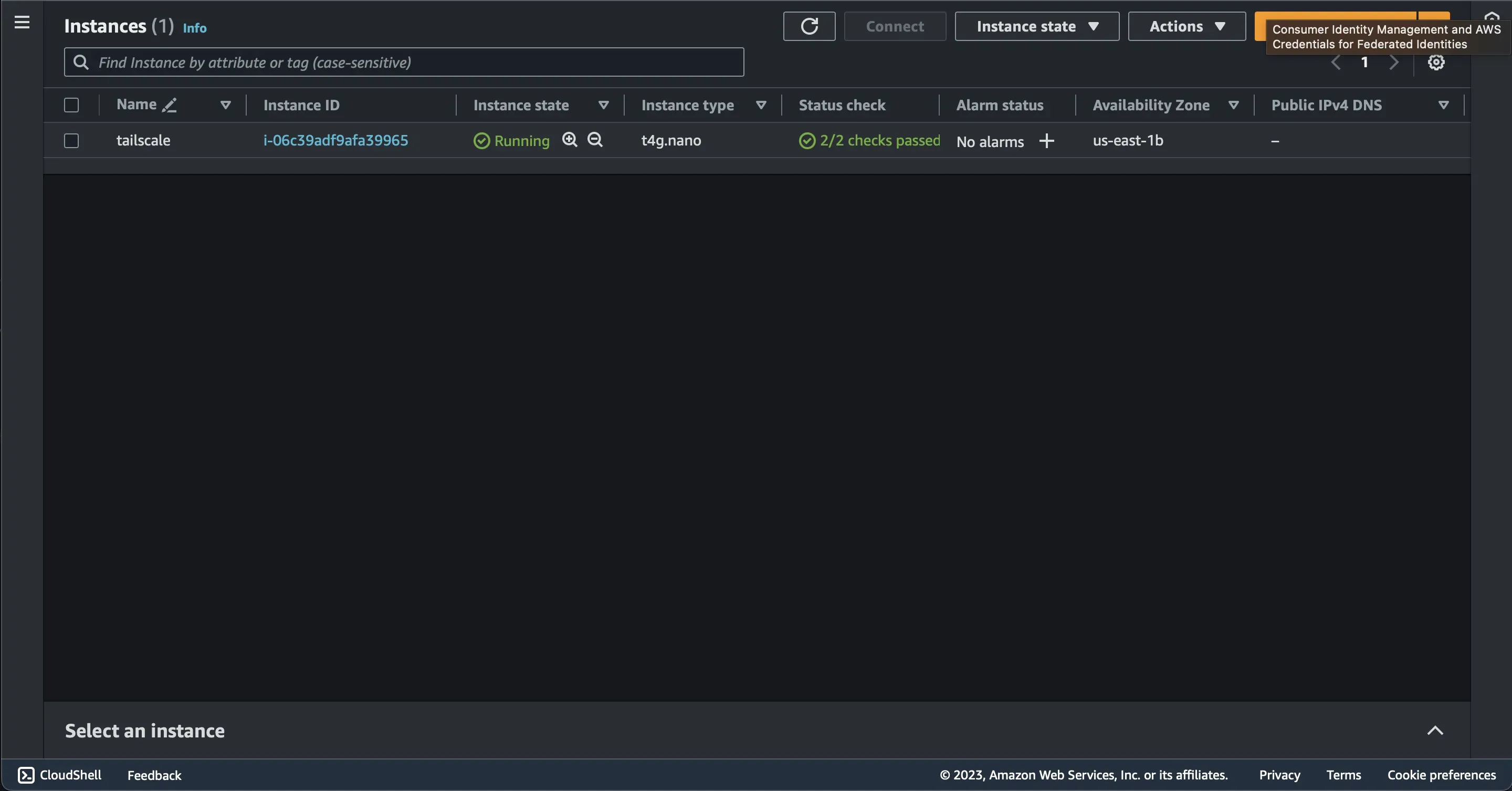Open the Actions dropdown menu
This screenshot has width=1512, height=791.
[1186, 26]
